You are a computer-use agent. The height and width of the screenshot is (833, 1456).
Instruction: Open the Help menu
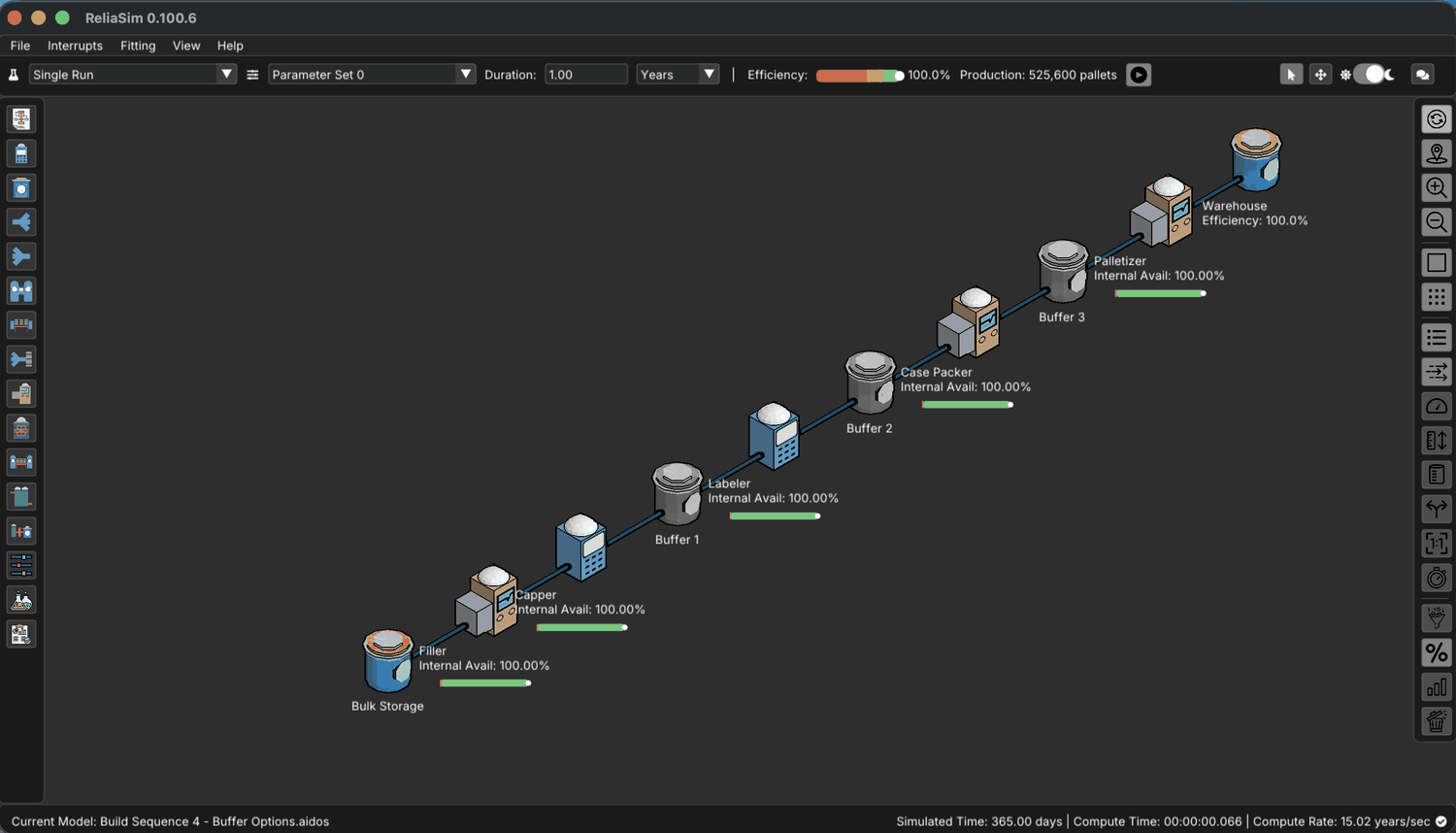[x=230, y=46]
